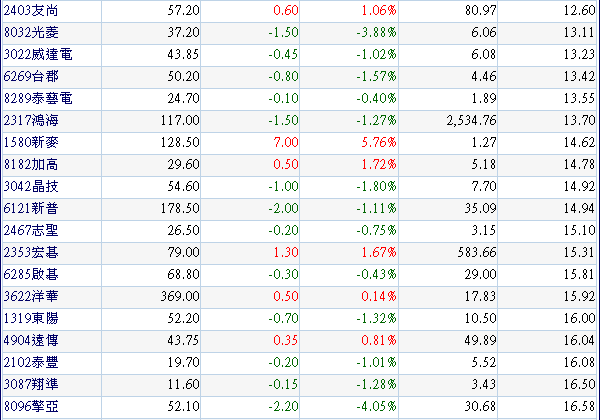Viewport: 600px width, 420px height.
Task: Select price 57.20 in 友尚 row
Action: (183, 10)
